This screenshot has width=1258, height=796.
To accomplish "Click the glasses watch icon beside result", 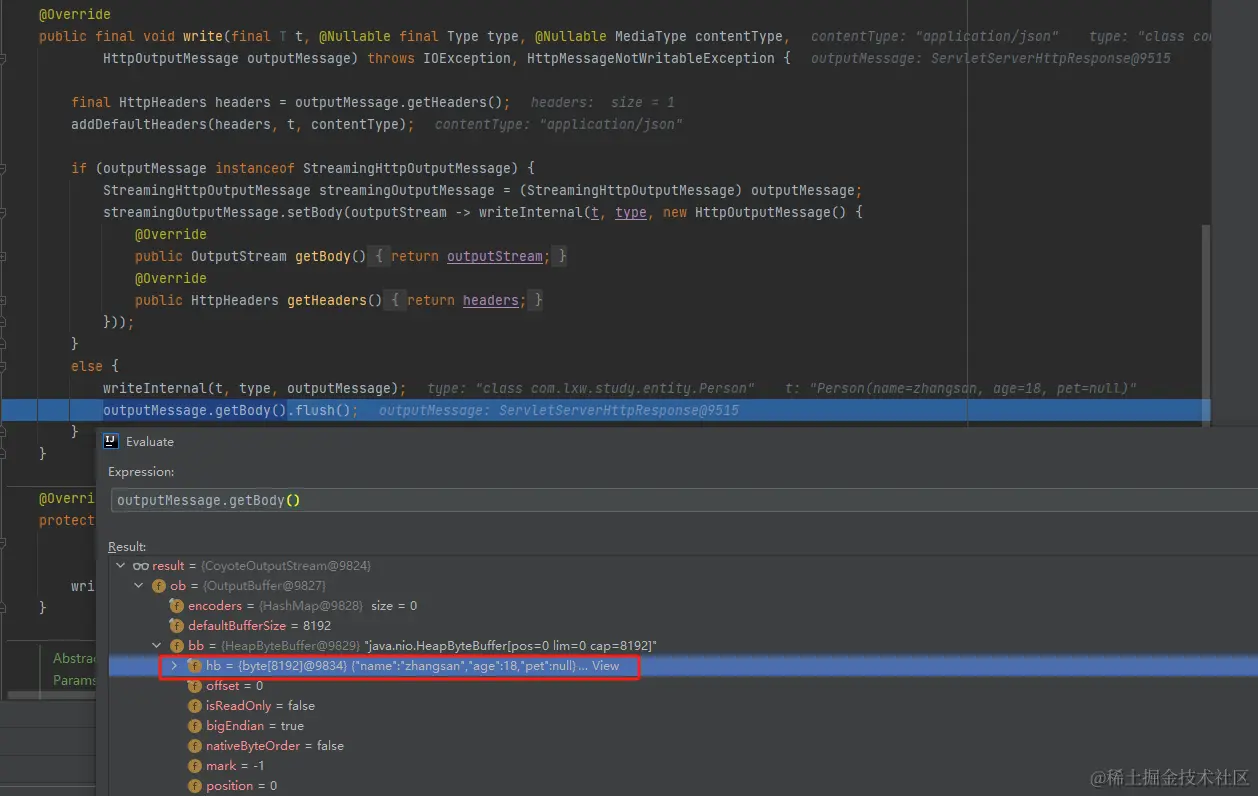I will coord(141,566).
